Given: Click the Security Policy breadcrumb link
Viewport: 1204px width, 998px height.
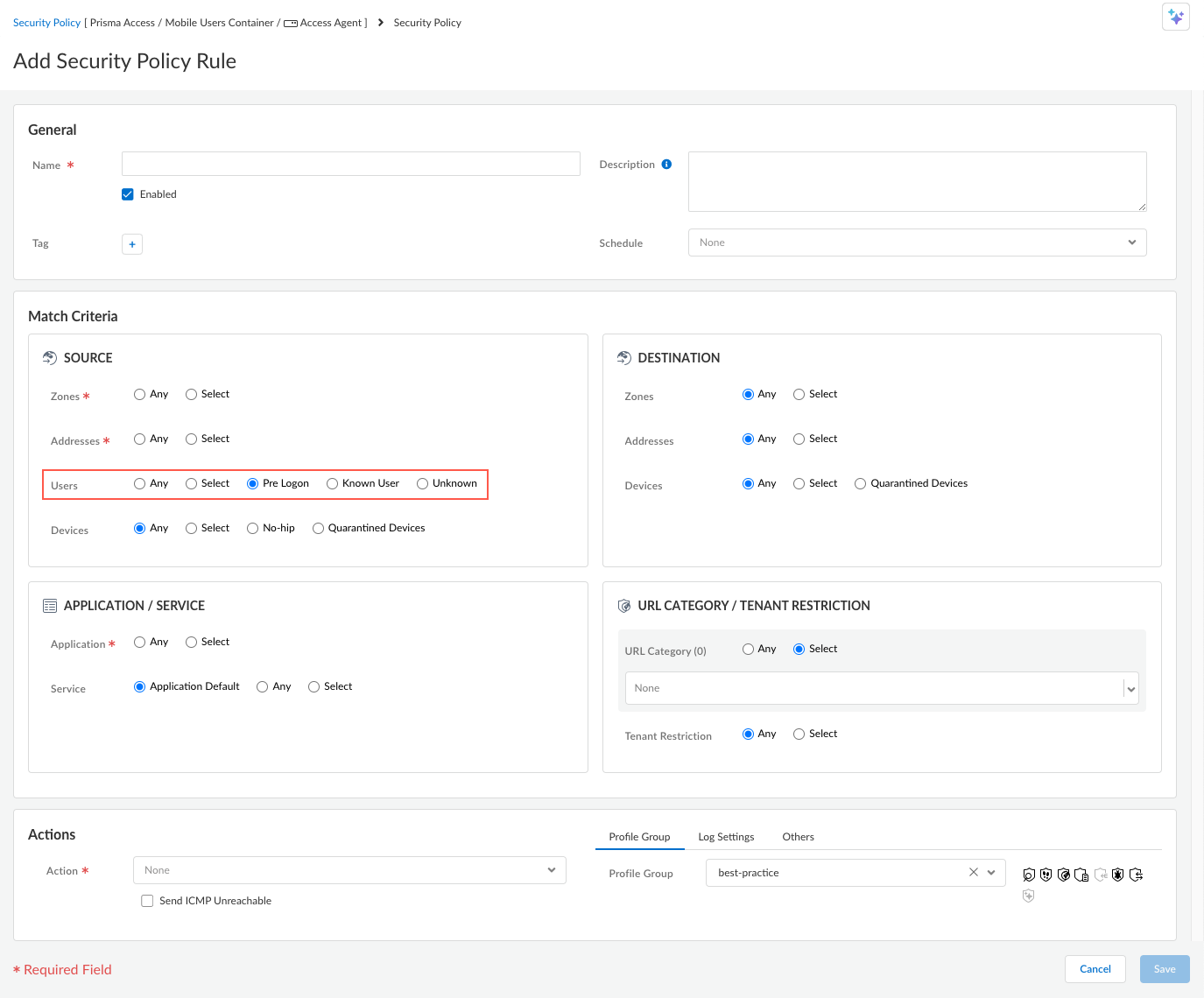Looking at the screenshot, I should click(46, 22).
